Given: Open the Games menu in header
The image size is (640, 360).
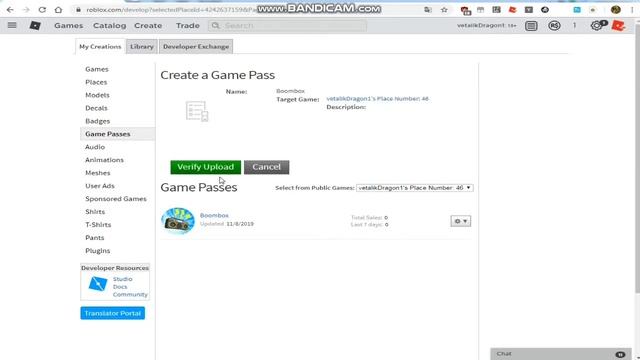Looking at the screenshot, I should click(x=69, y=25).
